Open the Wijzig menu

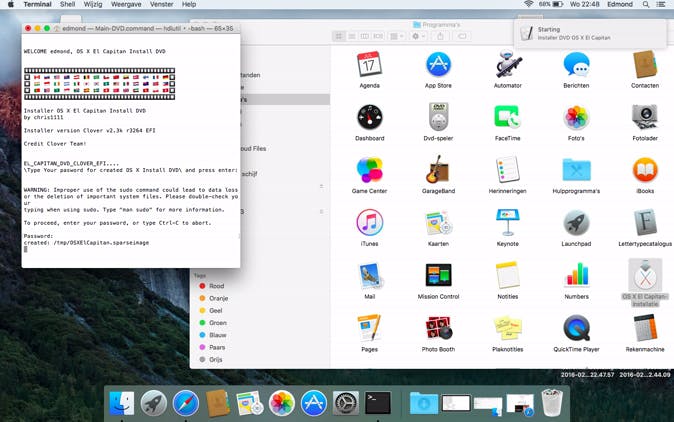coord(93,4)
